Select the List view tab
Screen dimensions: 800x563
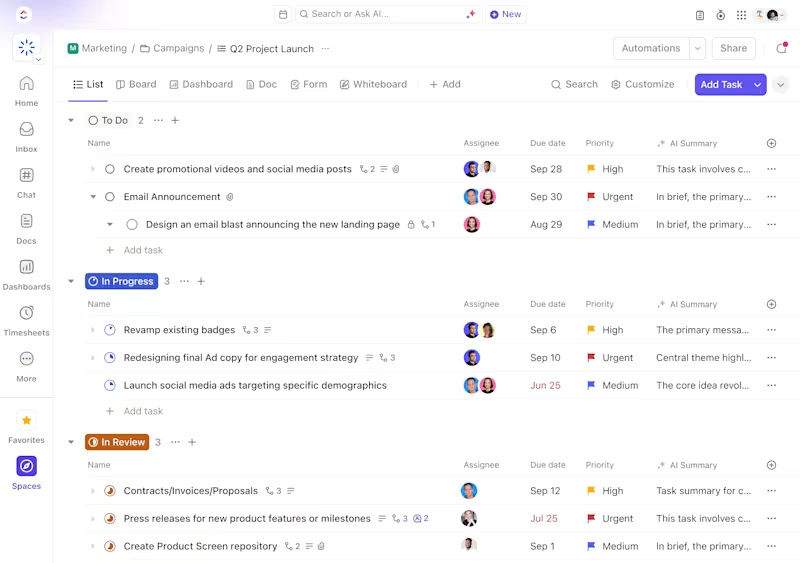(x=88, y=84)
